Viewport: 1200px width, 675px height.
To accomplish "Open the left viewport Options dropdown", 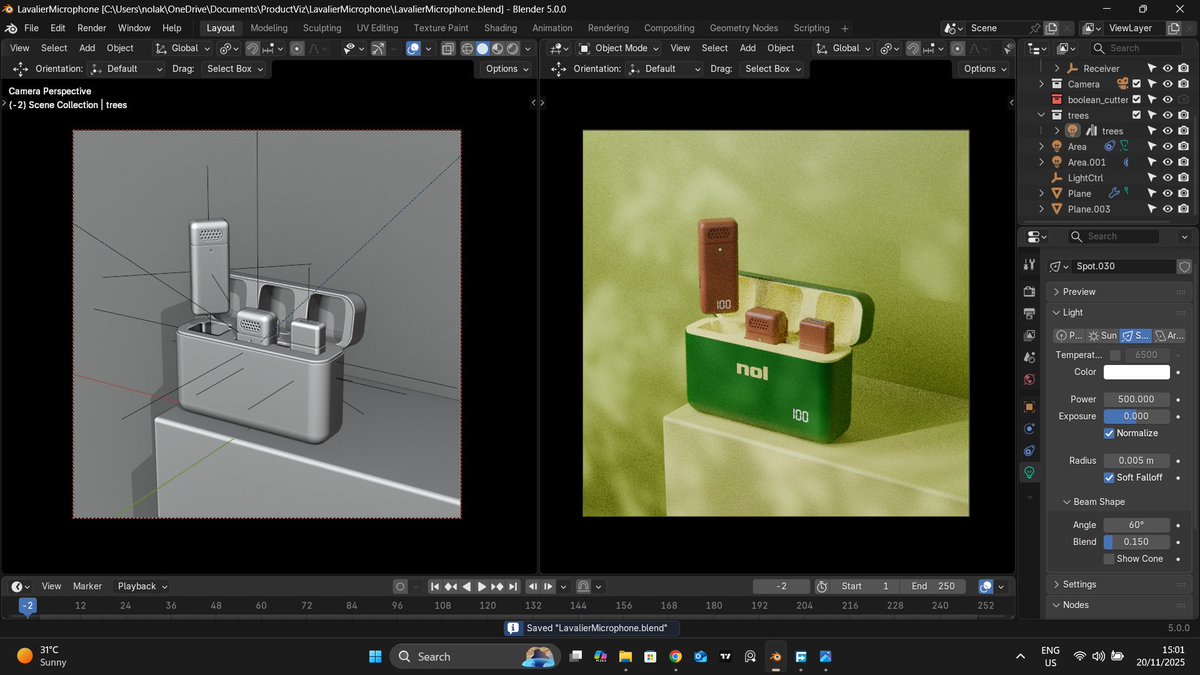I will tap(507, 69).
